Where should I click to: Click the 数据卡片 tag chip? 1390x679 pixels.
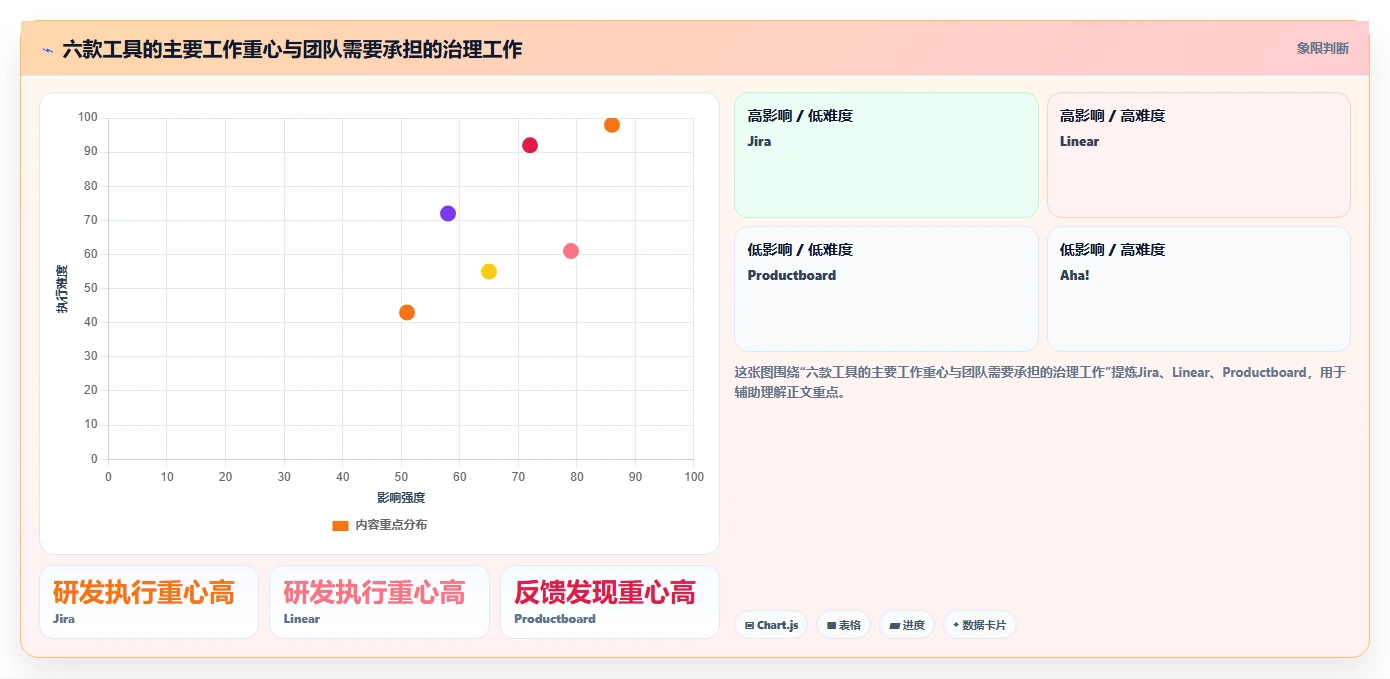[980, 625]
